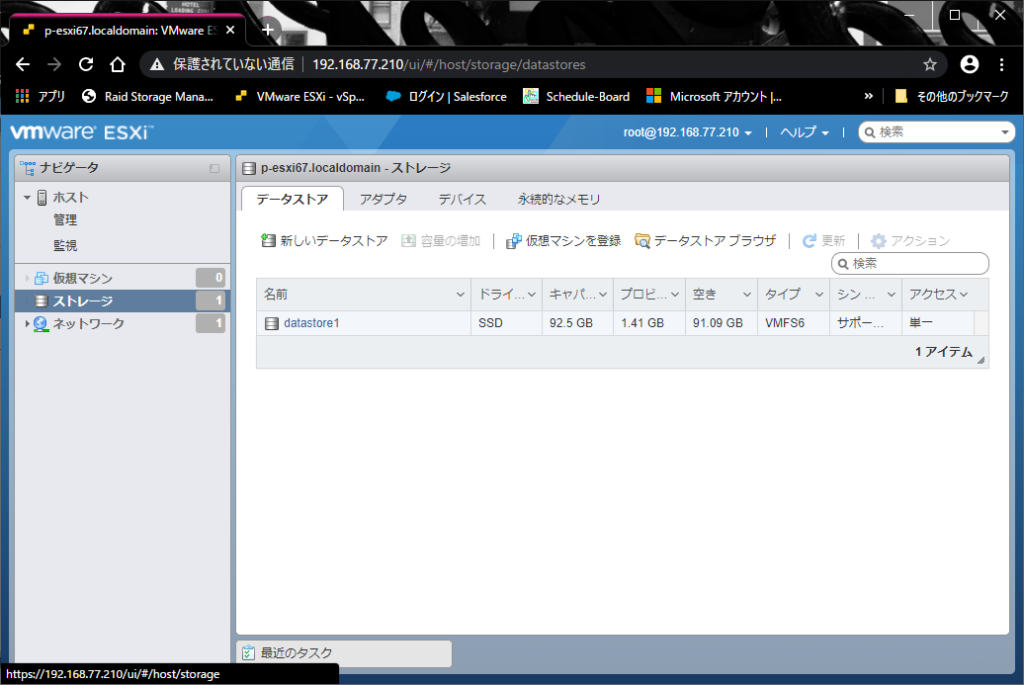This screenshot has width=1024, height=685.
Task: Click 容量の増加 toolbar button
Action: click(441, 241)
